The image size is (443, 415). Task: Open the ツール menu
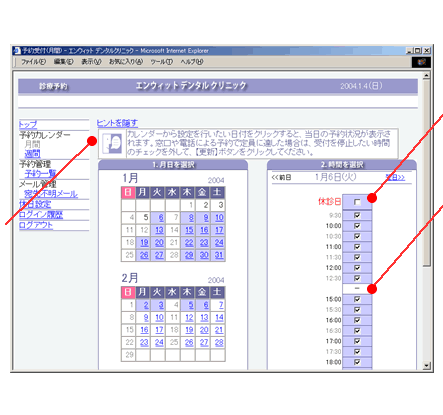(162, 62)
